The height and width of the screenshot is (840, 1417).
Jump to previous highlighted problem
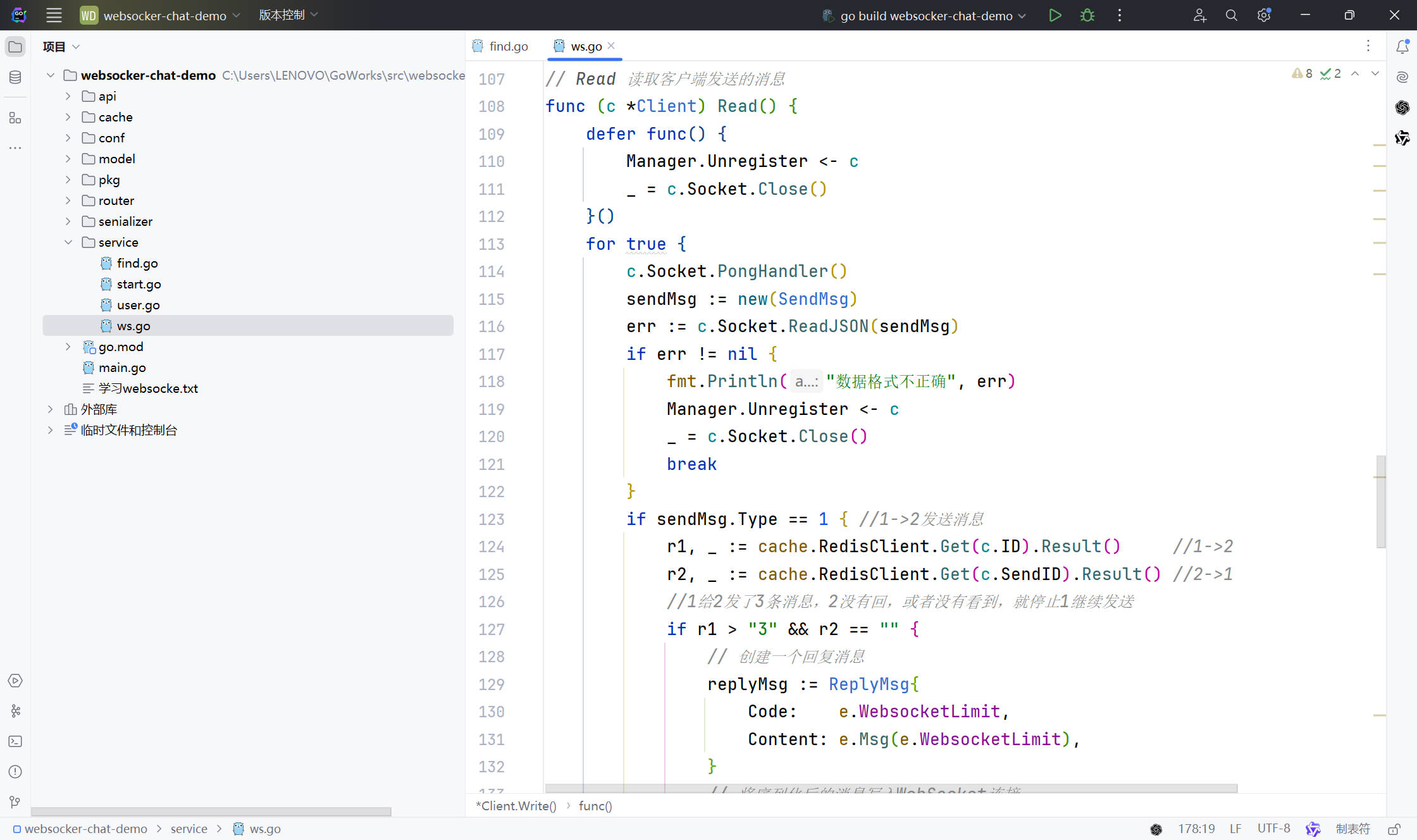point(1355,73)
